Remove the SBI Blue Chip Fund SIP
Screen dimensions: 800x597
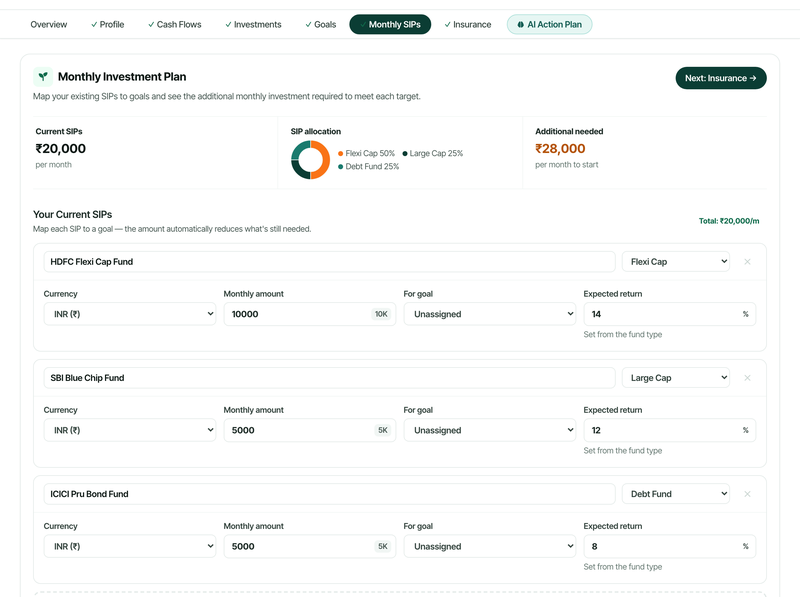[x=747, y=378]
